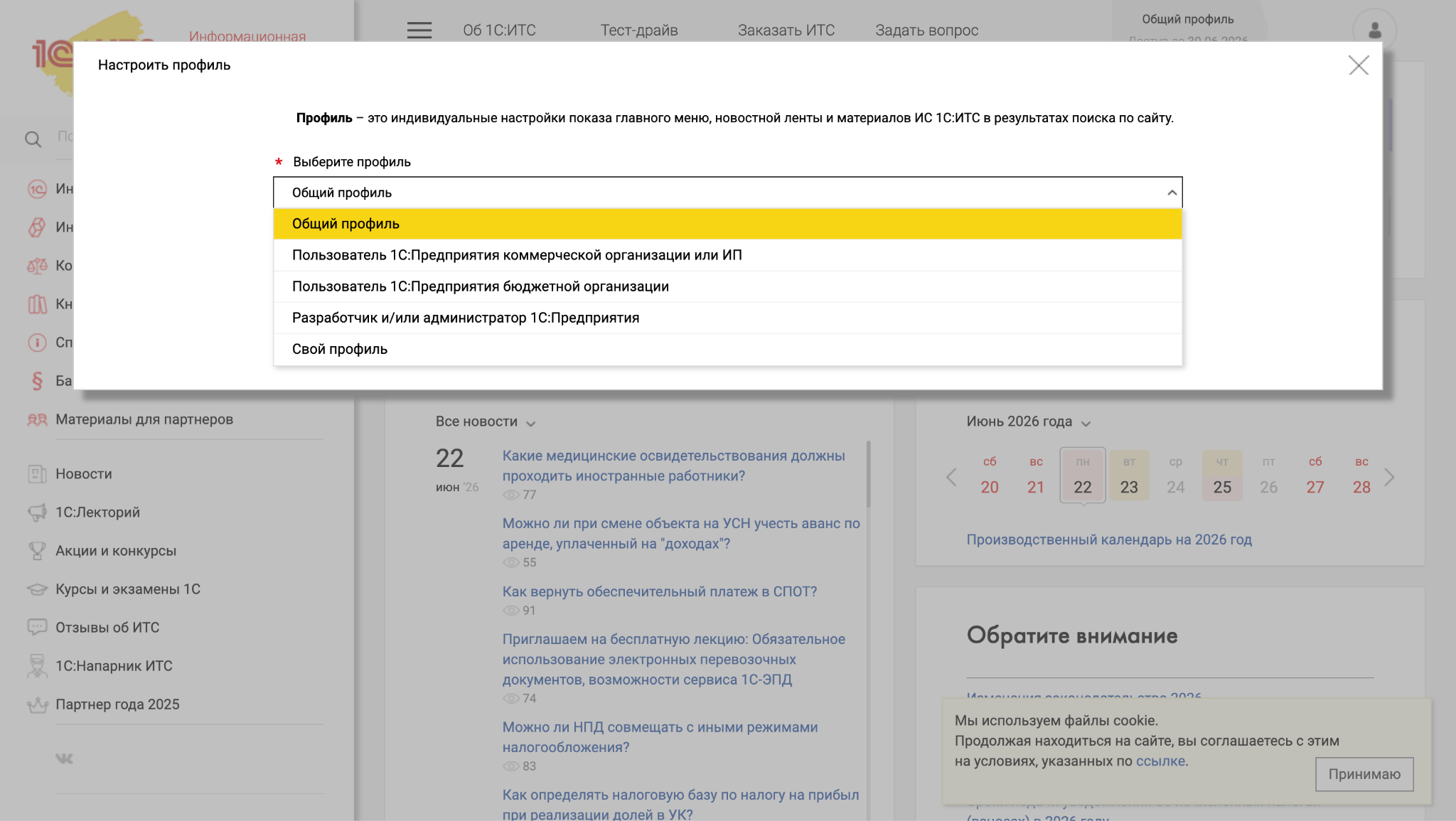
Task: Select calendar day сб 20
Action: coord(990,476)
